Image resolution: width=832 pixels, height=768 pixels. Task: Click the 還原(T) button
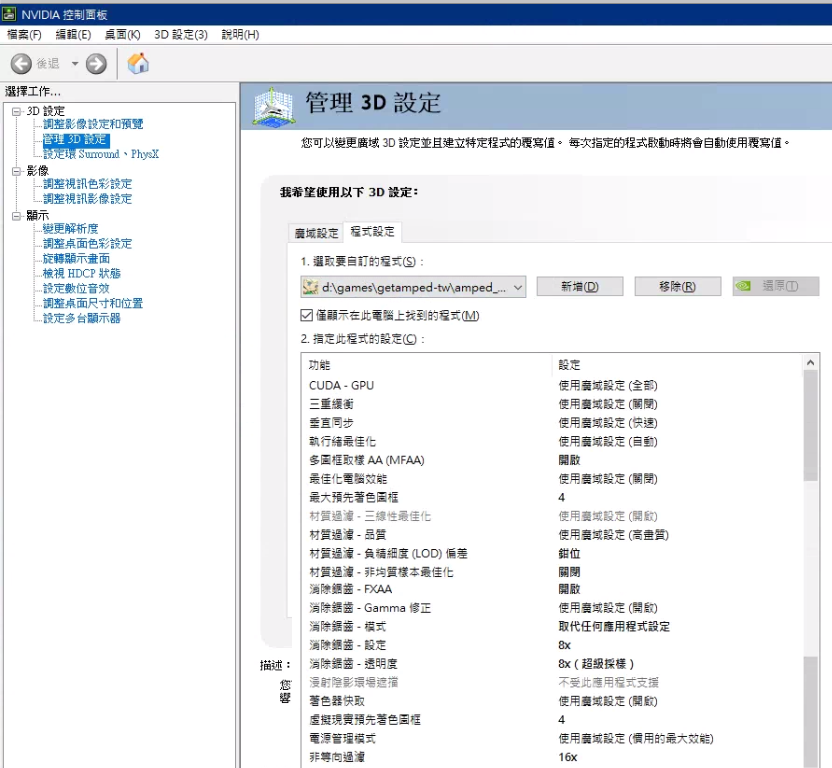(x=776, y=286)
